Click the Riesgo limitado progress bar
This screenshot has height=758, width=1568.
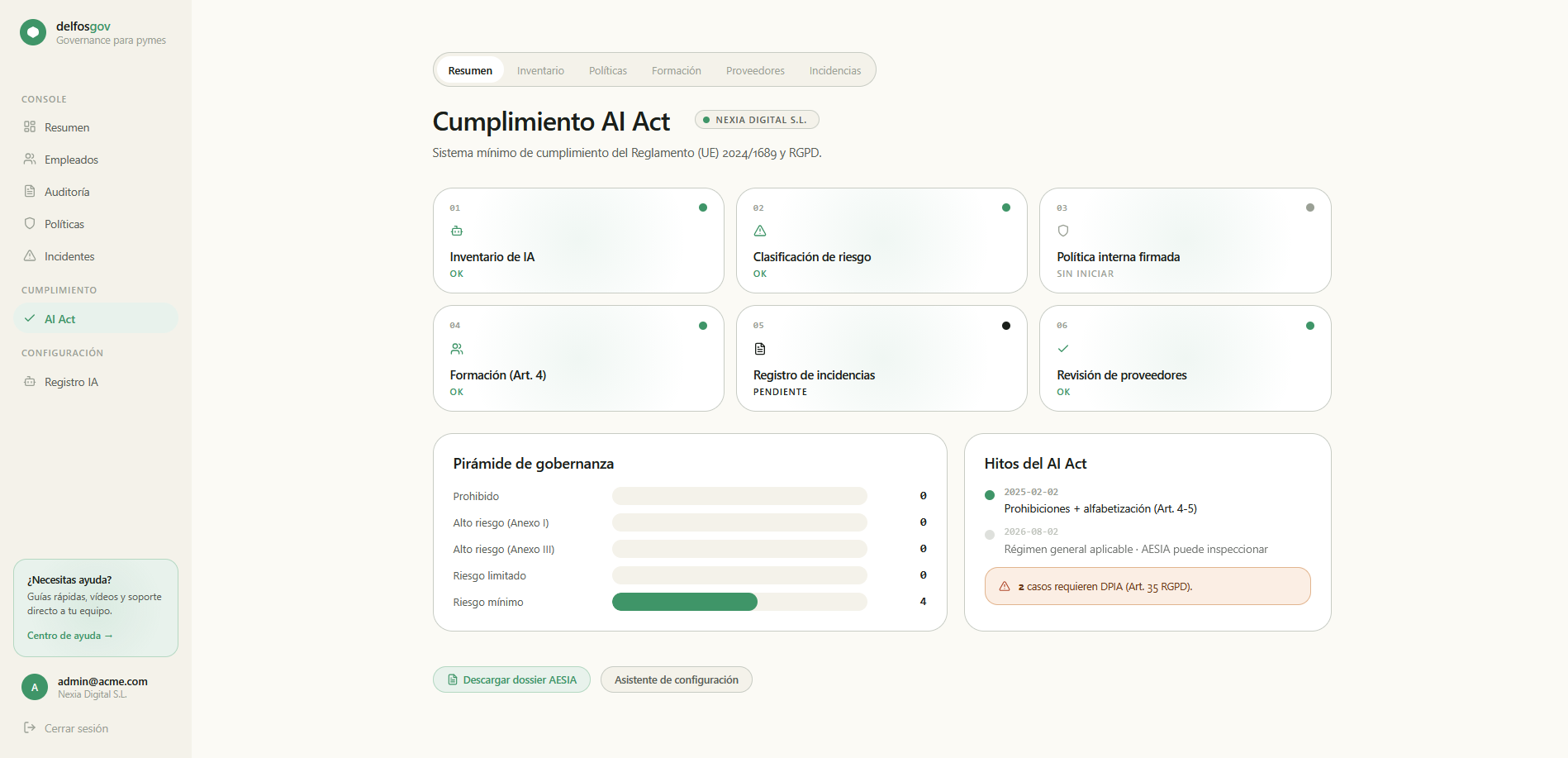click(x=739, y=575)
